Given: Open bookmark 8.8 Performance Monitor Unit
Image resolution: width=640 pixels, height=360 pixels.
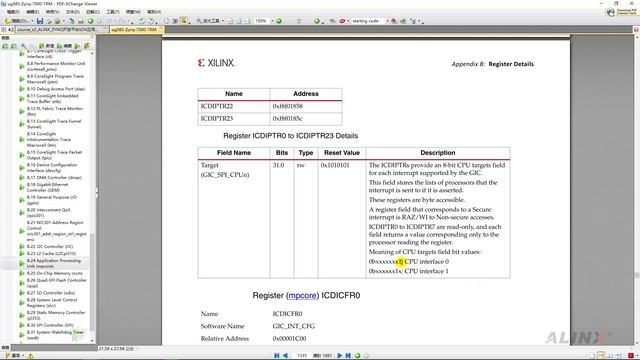Looking at the screenshot, I should (56, 67).
